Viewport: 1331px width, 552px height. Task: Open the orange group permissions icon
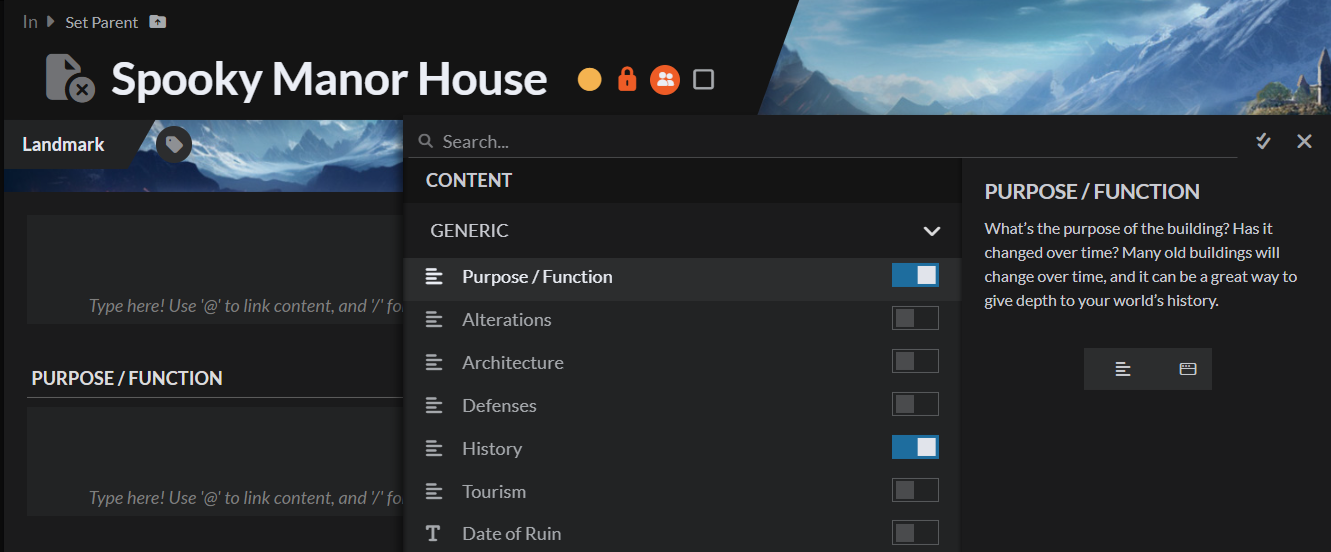[665, 79]
